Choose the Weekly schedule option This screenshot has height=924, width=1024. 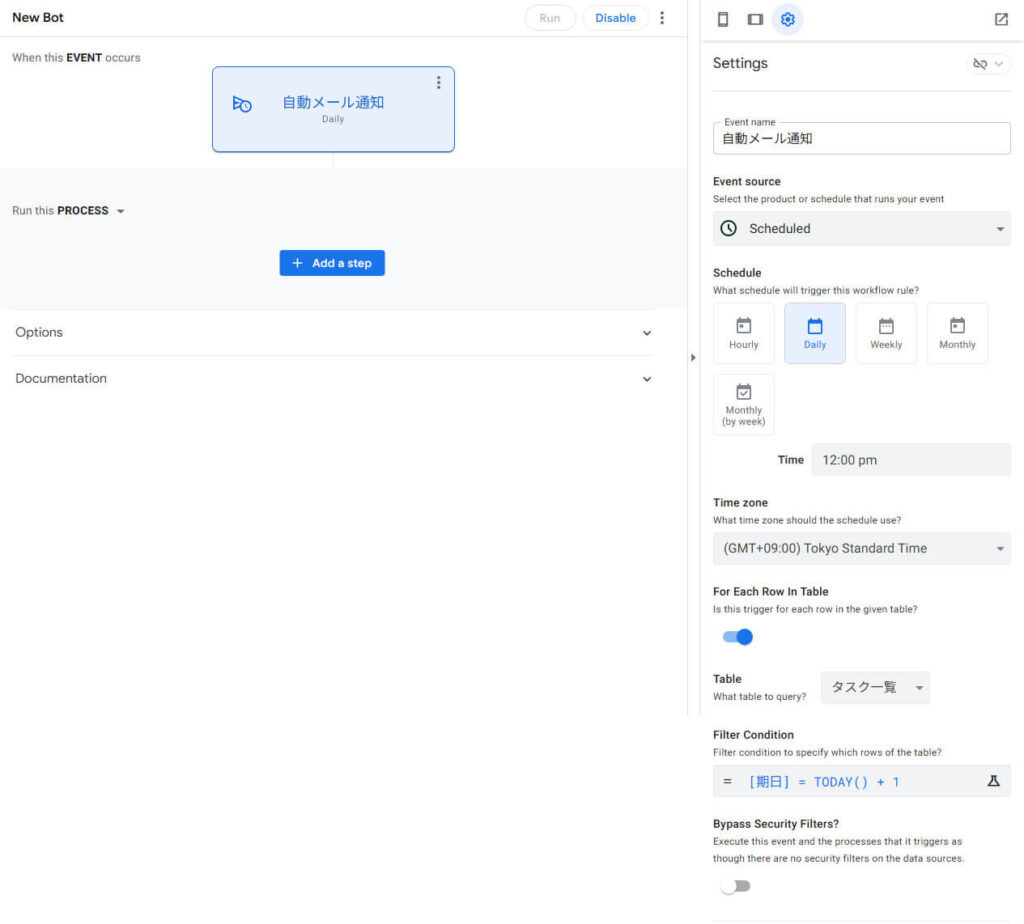(x=885, y=334)
